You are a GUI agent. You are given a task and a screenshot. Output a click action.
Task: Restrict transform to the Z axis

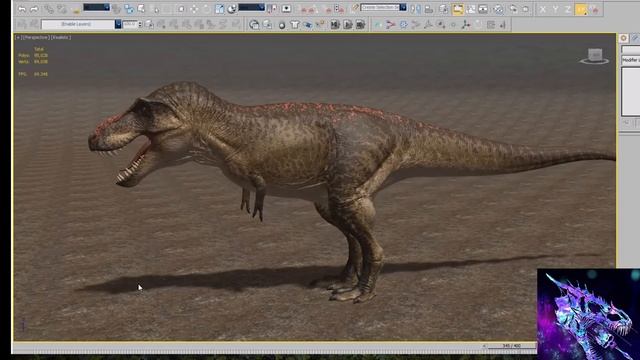(567, 9)
